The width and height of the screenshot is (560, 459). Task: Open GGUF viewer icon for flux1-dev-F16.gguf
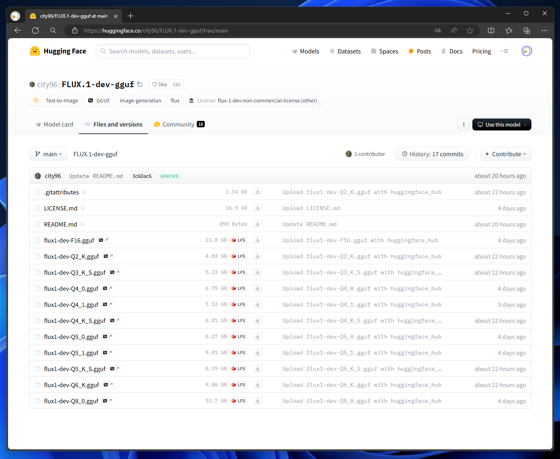click(104, 240)
